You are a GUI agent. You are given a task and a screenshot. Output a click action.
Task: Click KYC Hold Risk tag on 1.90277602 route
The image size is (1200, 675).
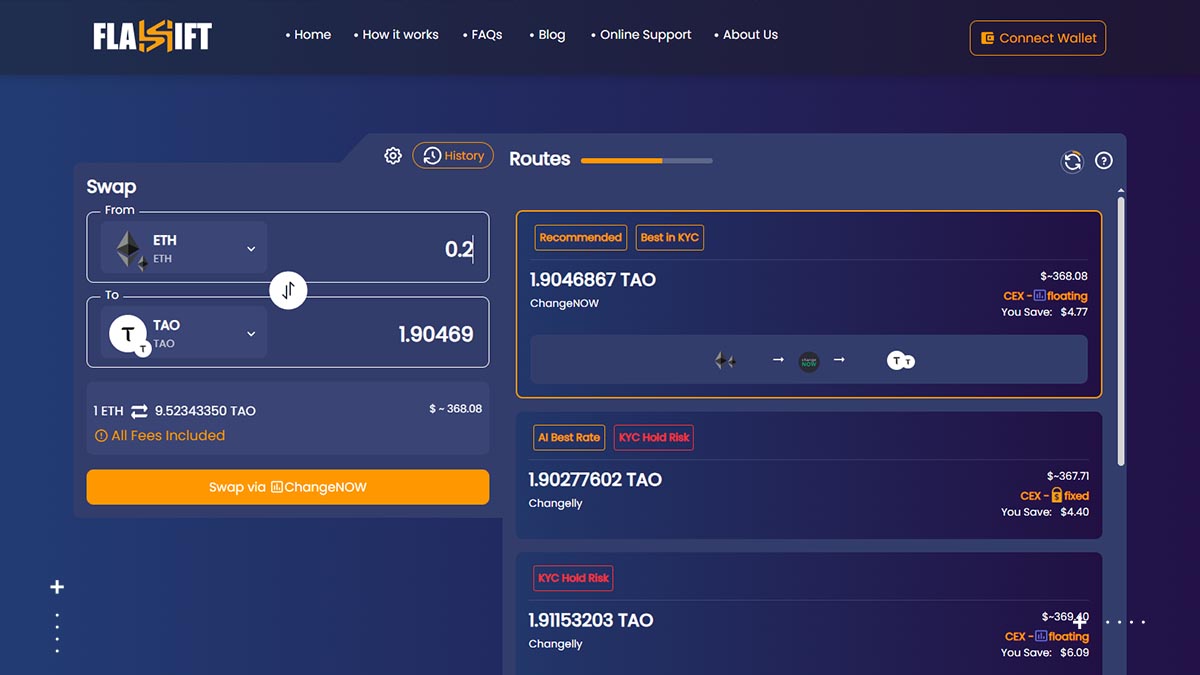[x=654, y=437]
